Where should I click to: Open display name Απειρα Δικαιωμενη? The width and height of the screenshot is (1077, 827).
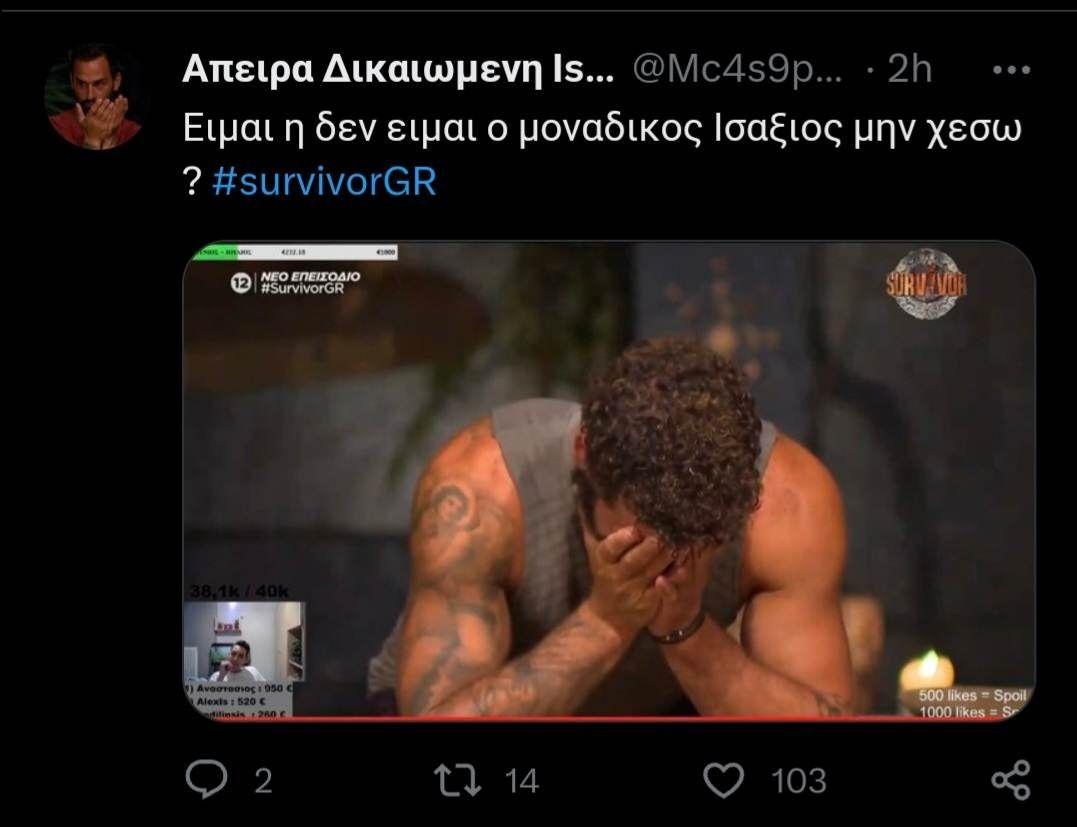[x=398, y=69]
